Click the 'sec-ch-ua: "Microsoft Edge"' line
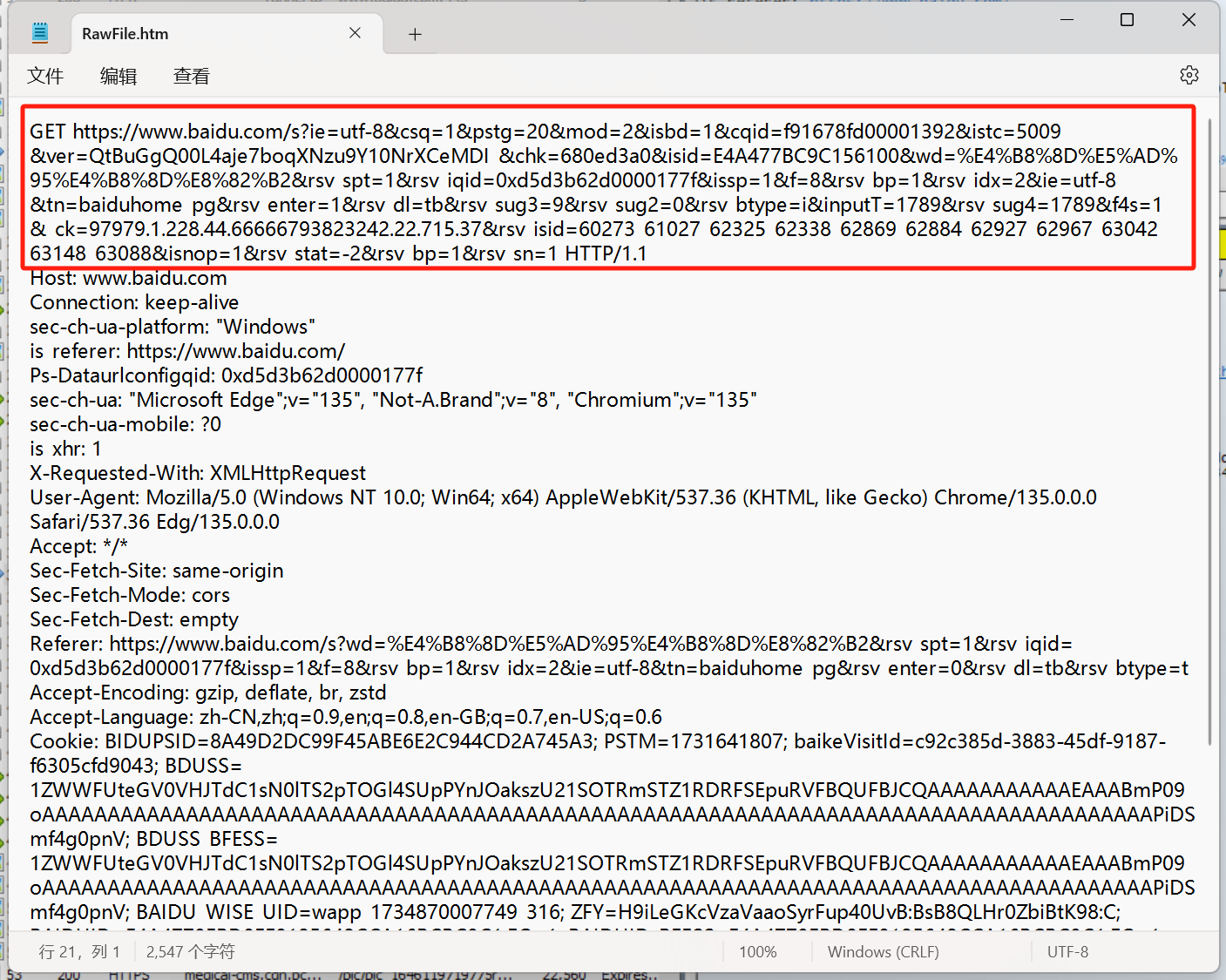Image resolution: width=1226 pixels, height=980 pixels. click(x=393, y=400)
